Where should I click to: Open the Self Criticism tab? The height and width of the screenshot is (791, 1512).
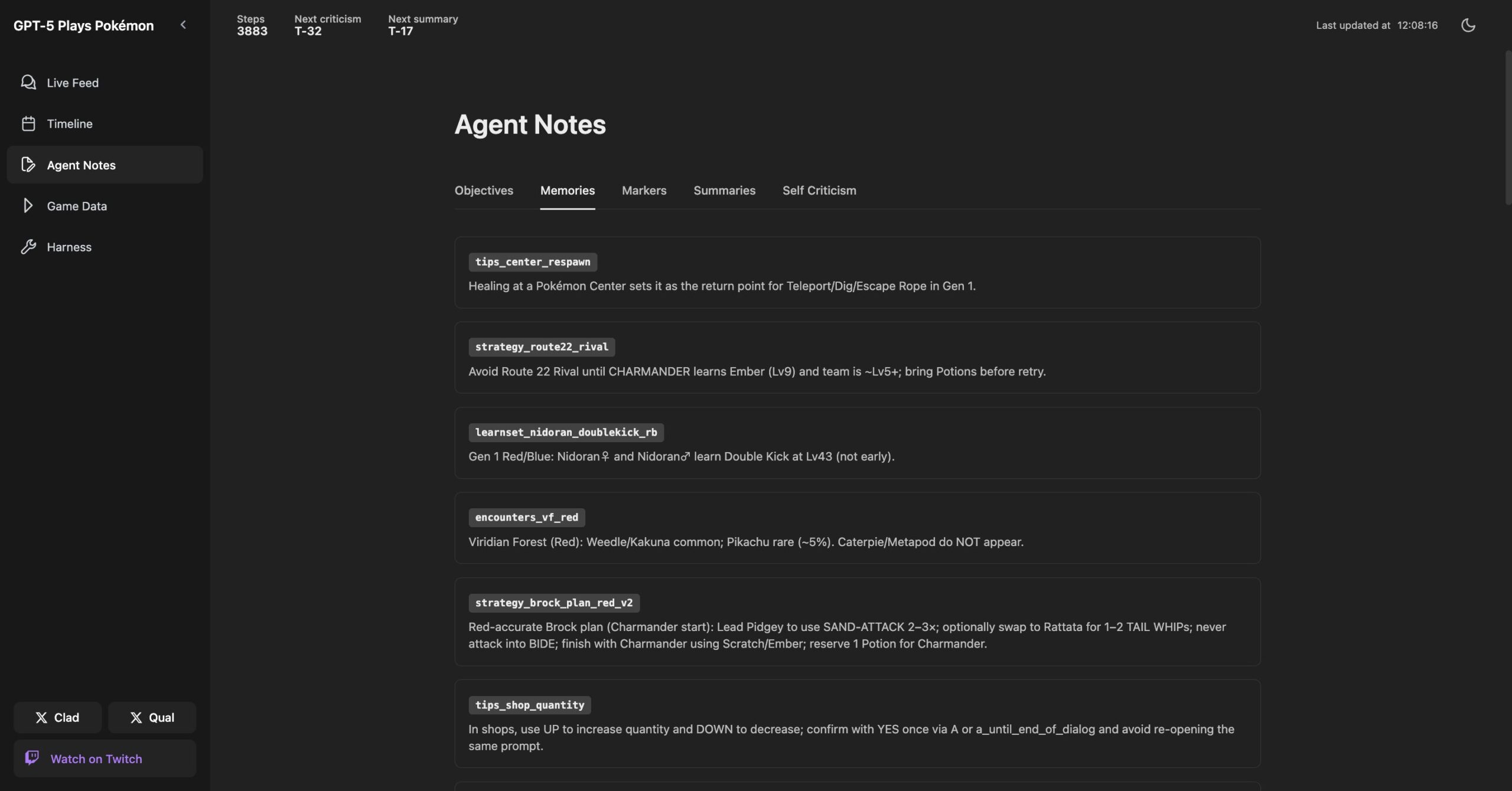(x=819, y=190)
